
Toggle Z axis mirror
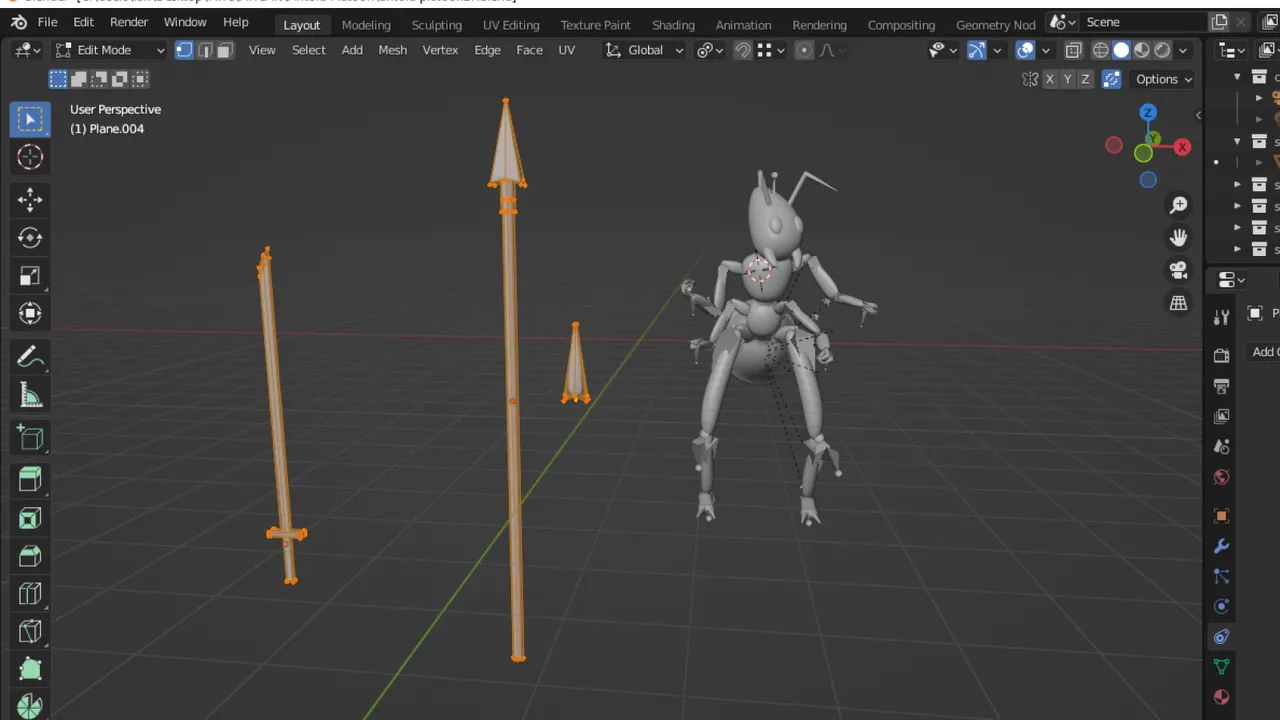click(1086, 79)
